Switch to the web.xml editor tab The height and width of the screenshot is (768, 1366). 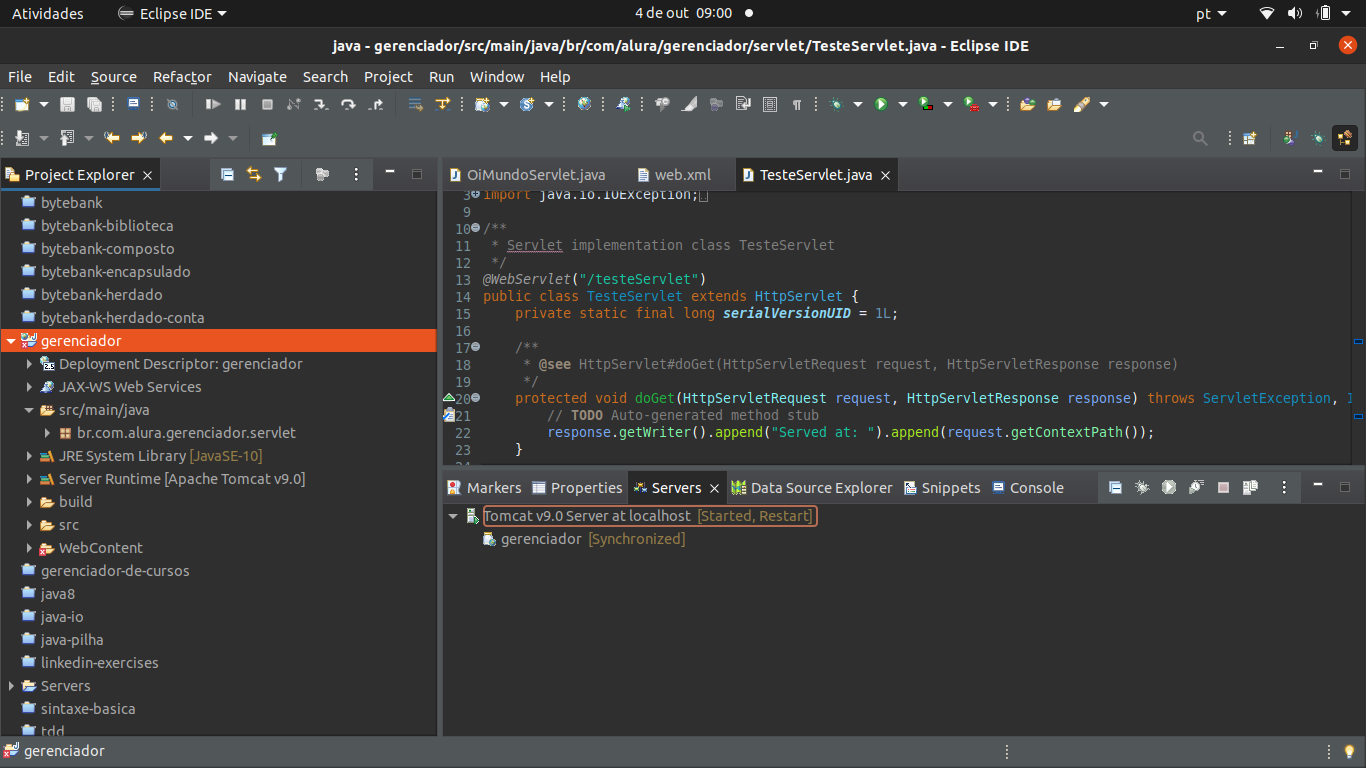(674, 175)
